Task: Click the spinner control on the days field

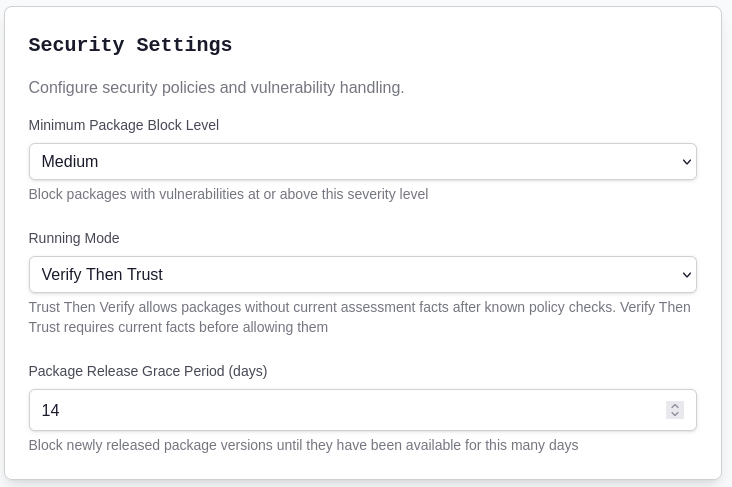Action: coord(675,410)
